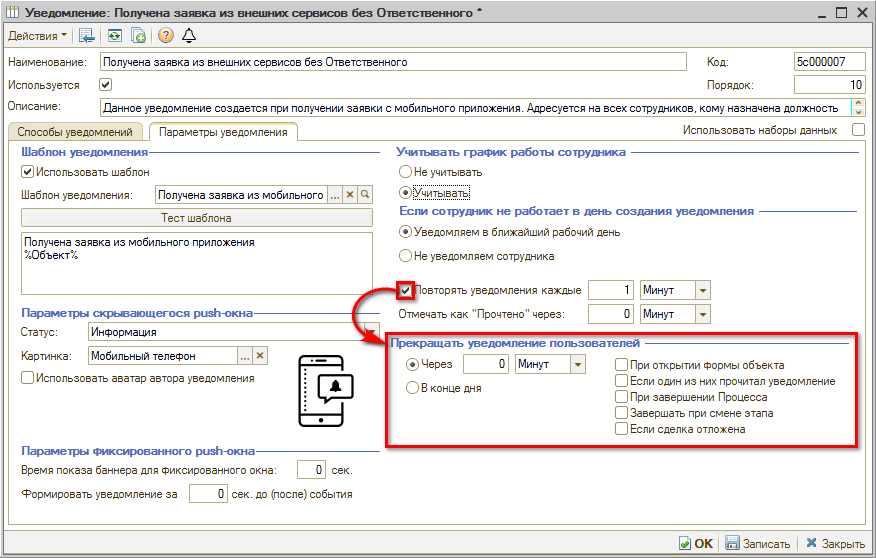Click the help question mark icon
Screen dimensions: 876x558
tap(166, 35)
